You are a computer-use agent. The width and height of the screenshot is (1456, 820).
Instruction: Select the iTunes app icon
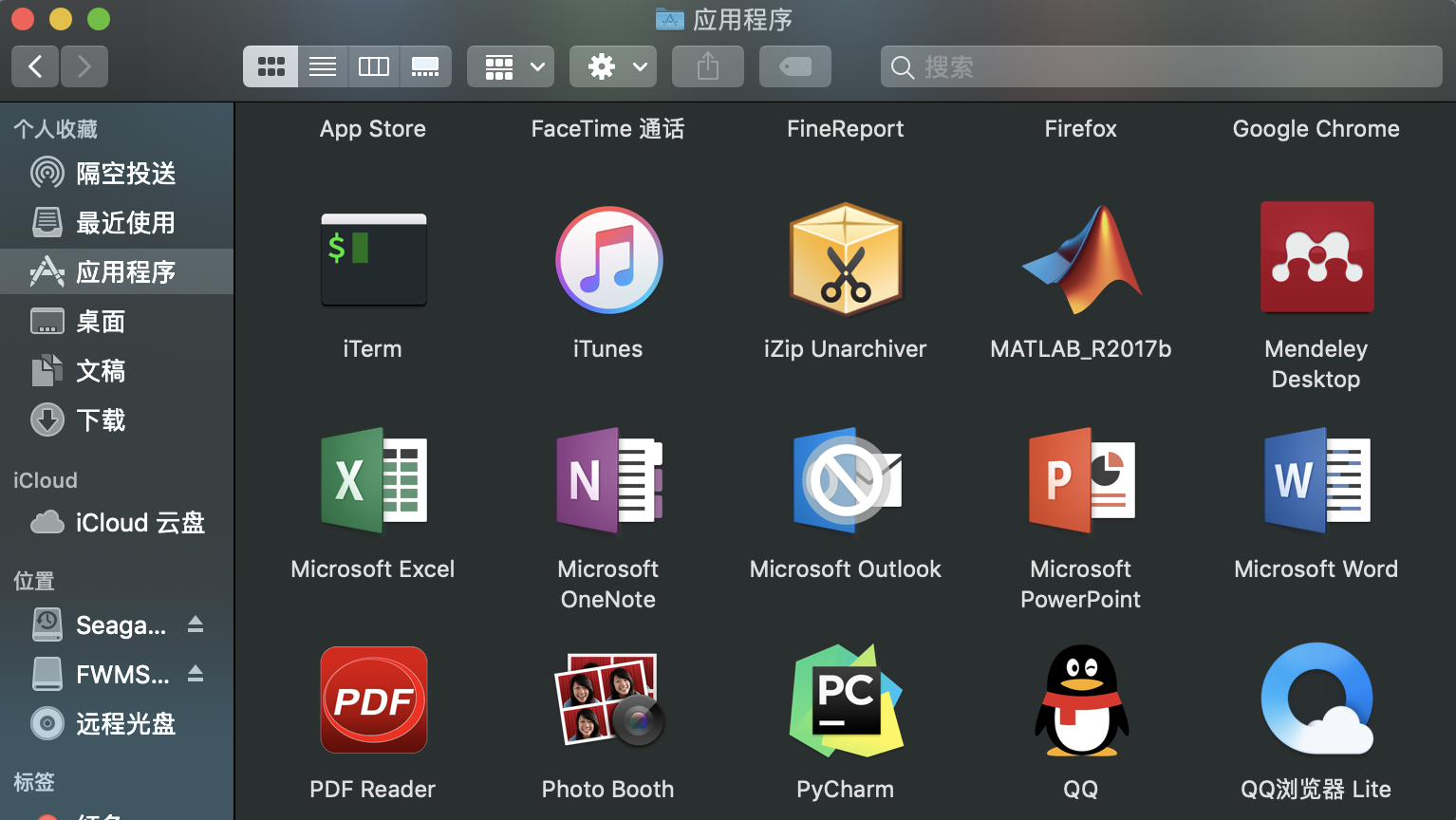point(608,259)
